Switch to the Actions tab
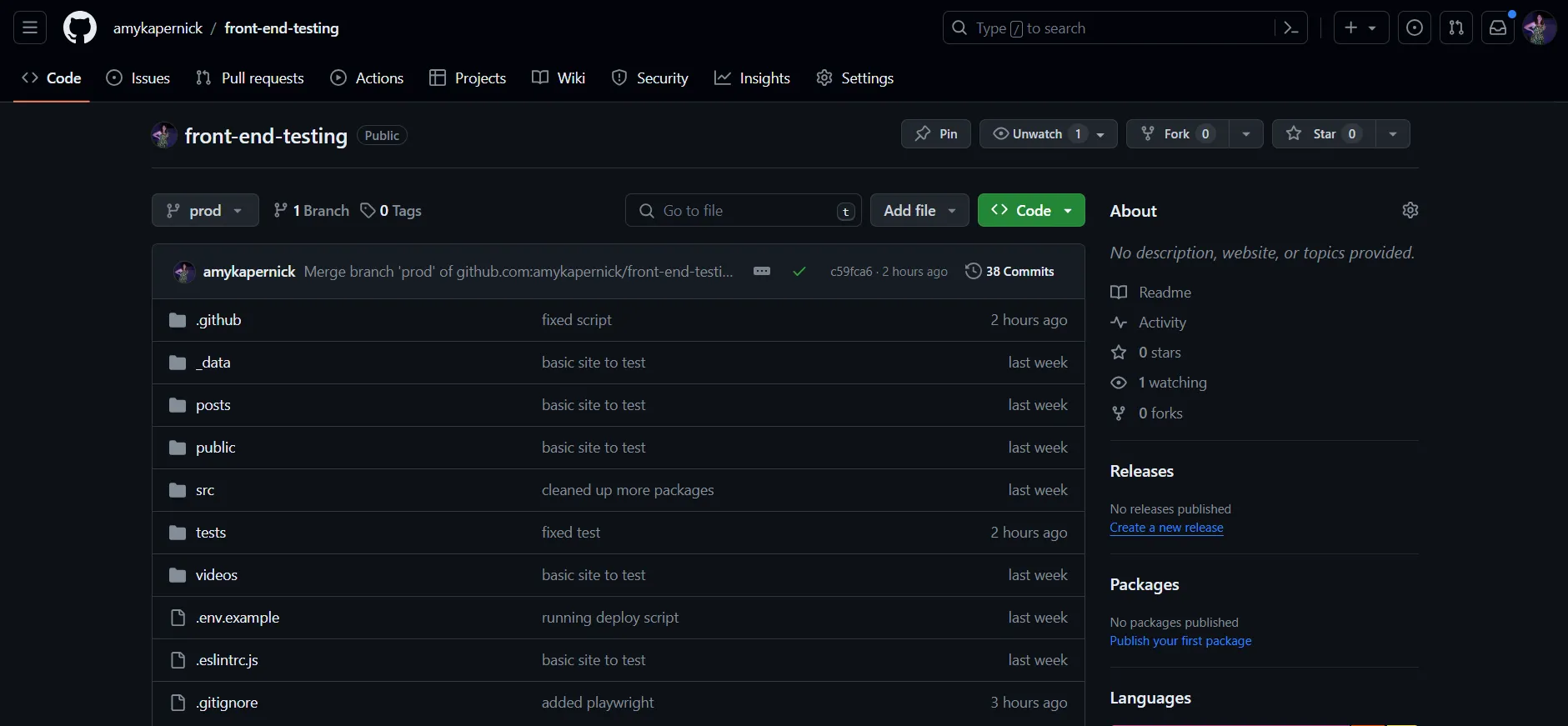This screenshot has height=726, width=1568. [367, 78]
